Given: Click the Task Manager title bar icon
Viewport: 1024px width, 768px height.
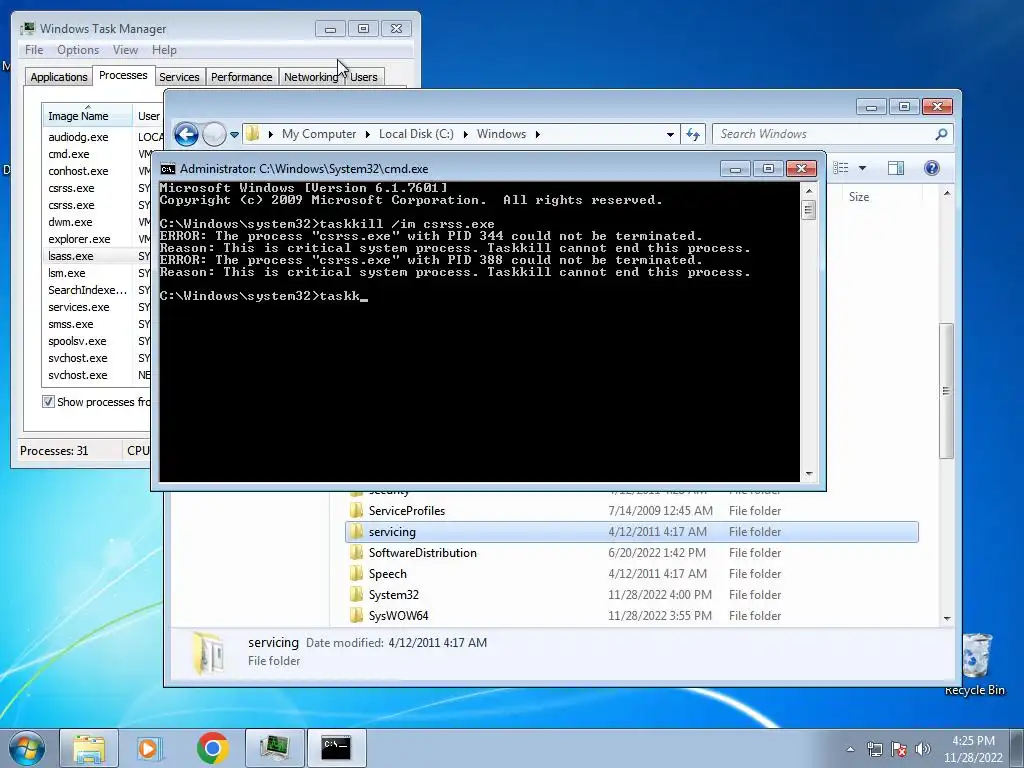Looking at the screenshot, I should pyautogui.click(x=27, y=28).
